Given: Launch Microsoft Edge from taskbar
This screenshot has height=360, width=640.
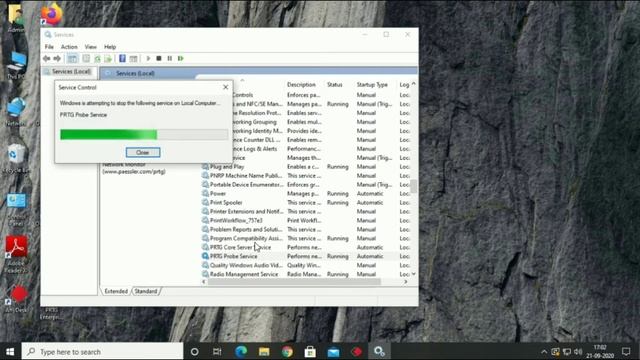Looking at the screenshot, I should pos(241,351).
